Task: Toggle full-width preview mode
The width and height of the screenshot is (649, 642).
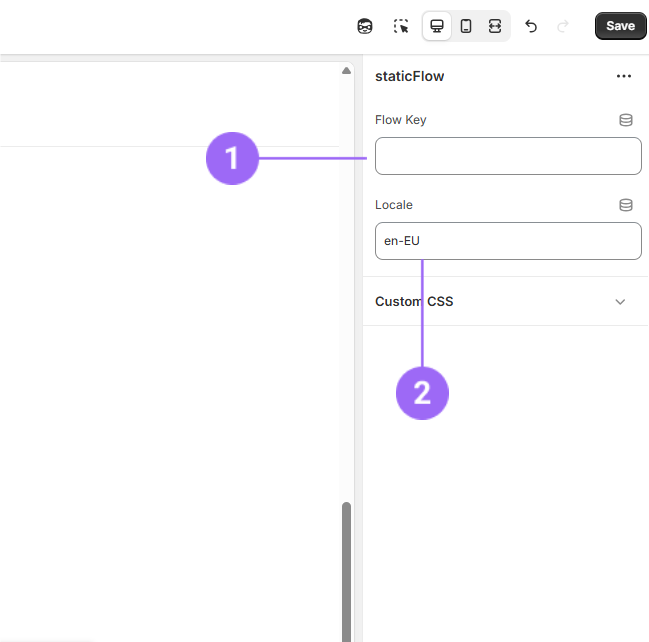Action: click(x=494, y=26)
